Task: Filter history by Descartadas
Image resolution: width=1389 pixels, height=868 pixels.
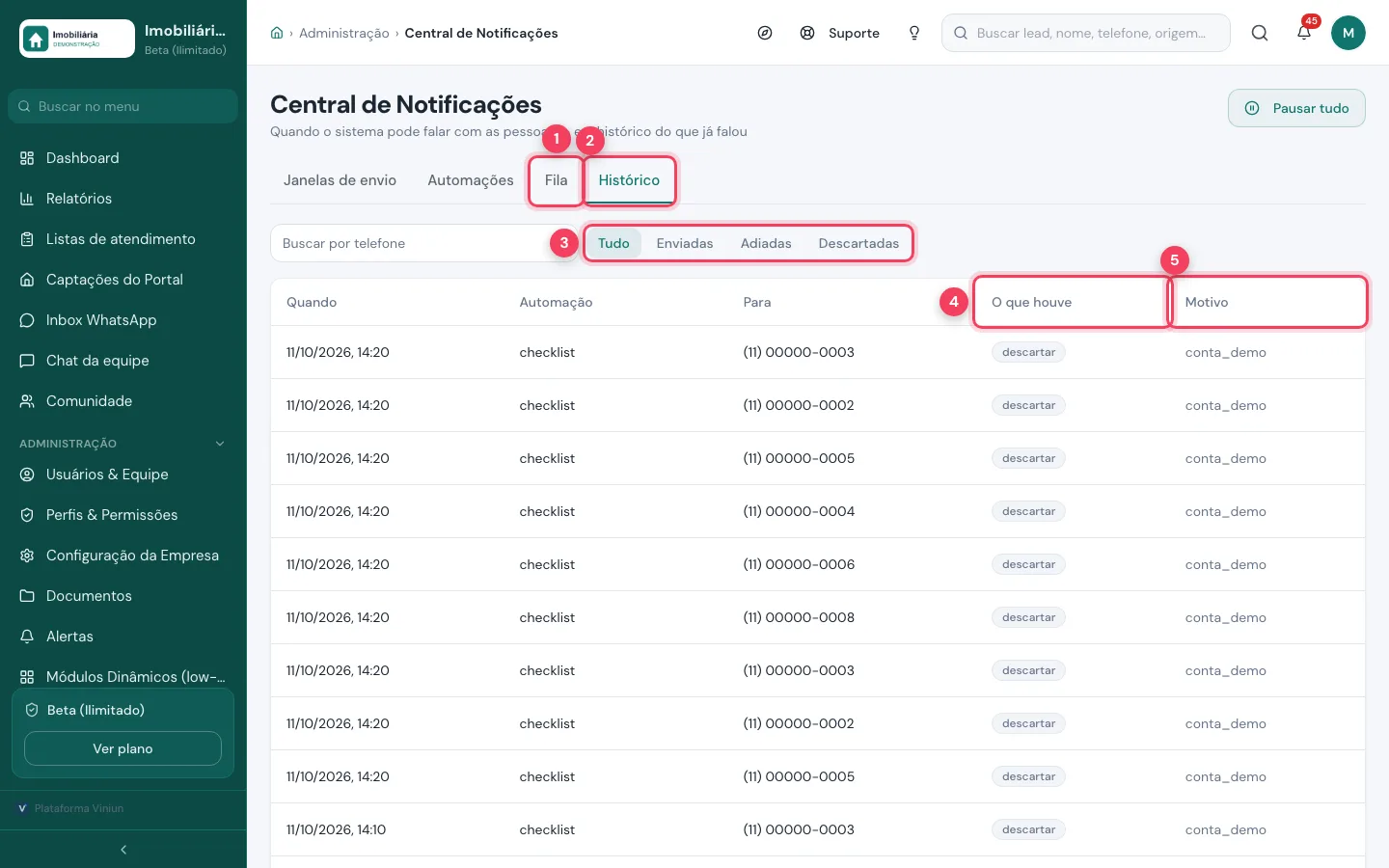Action: point(858,243)
